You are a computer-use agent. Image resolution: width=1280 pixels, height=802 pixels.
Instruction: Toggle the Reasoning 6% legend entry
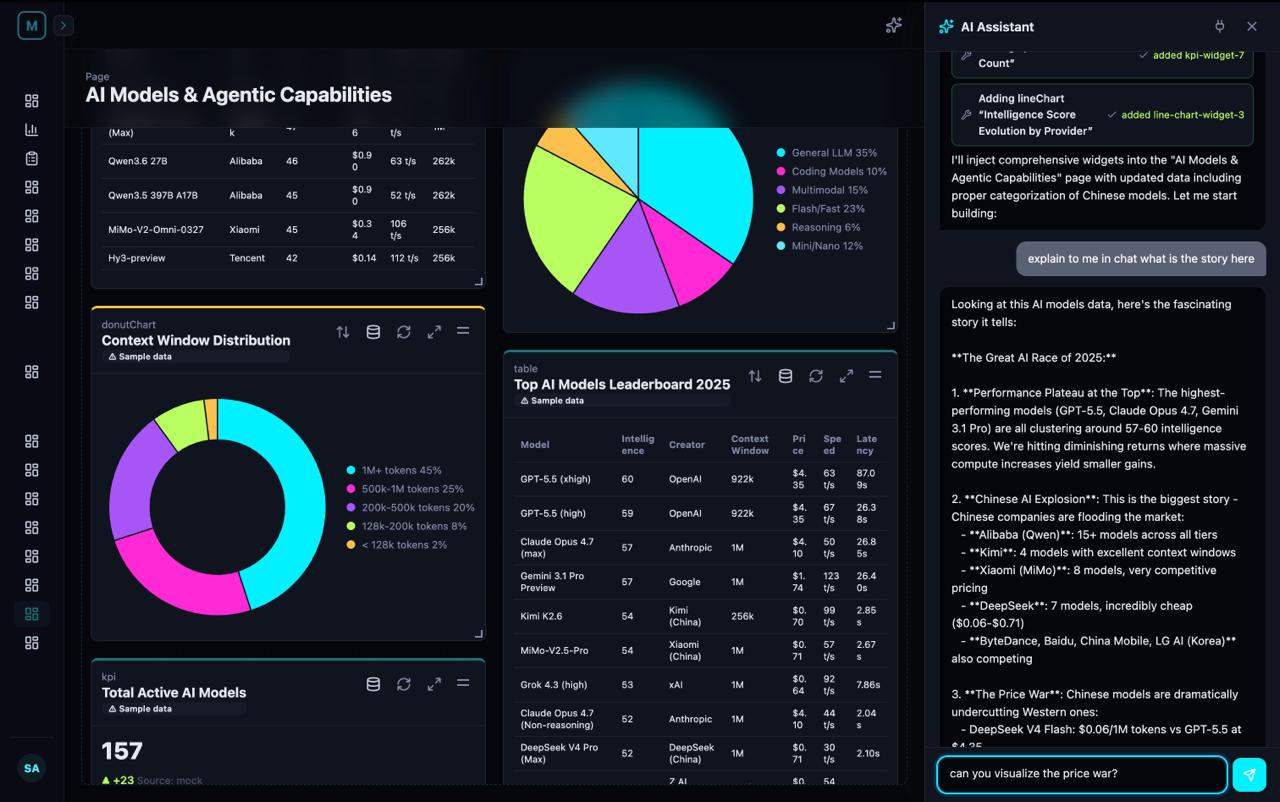tap(818, 227)
